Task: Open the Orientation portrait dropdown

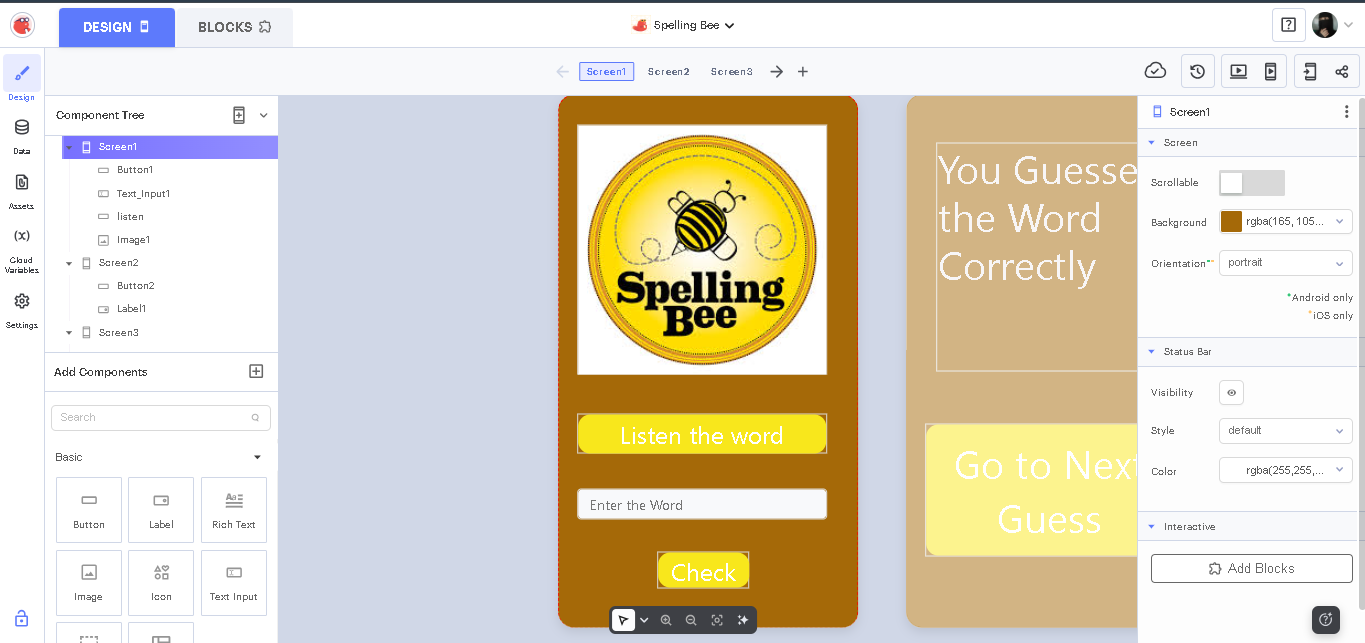Action: point(1286,263)
